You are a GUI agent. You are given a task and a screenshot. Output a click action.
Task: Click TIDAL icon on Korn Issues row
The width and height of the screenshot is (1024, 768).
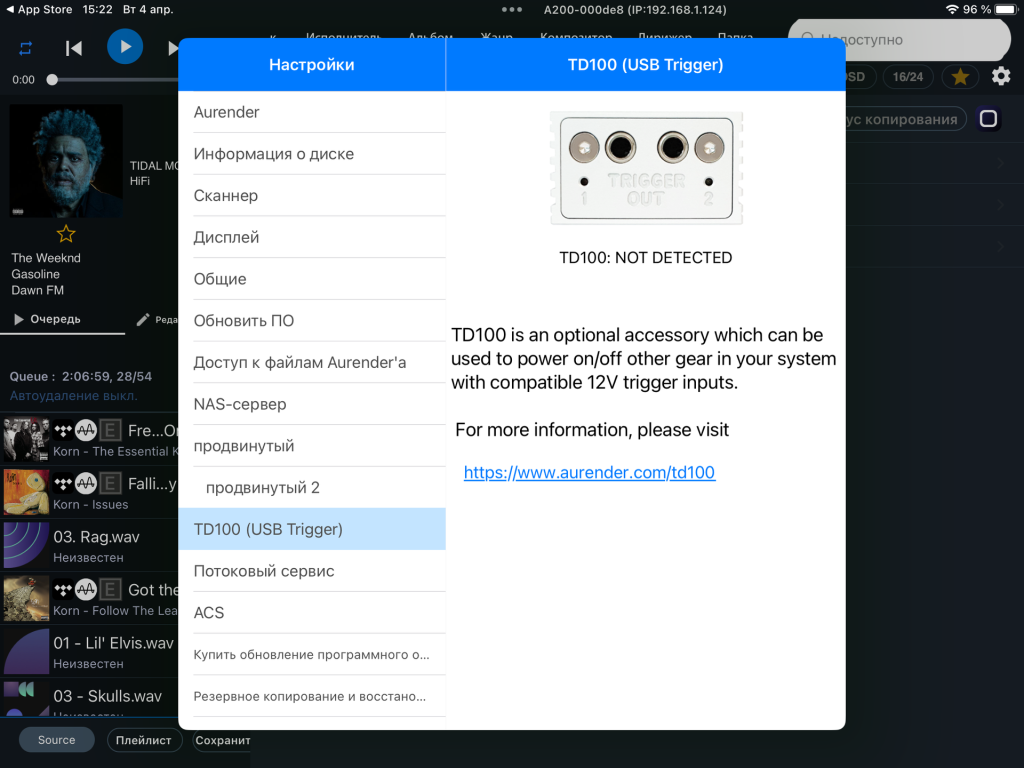[x=63, y=483]
